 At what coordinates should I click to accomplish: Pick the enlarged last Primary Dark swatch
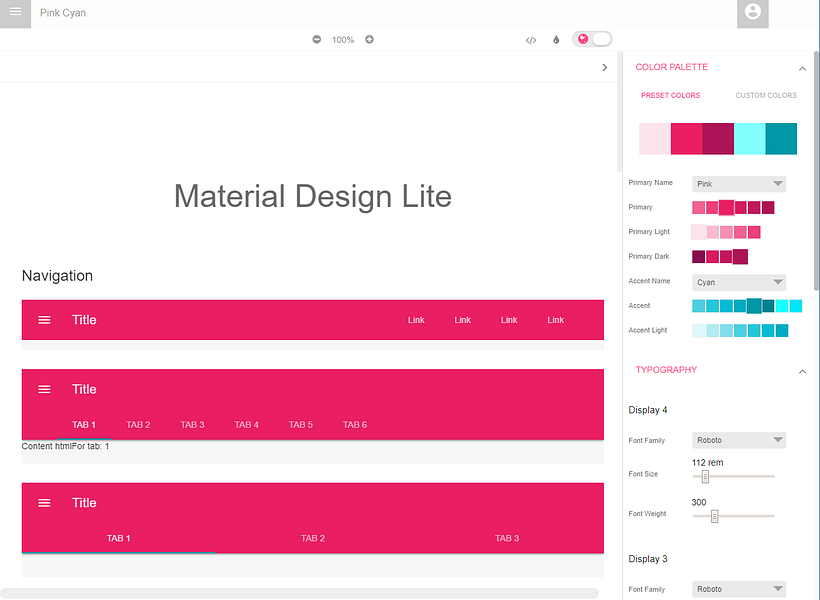point(740,257)
